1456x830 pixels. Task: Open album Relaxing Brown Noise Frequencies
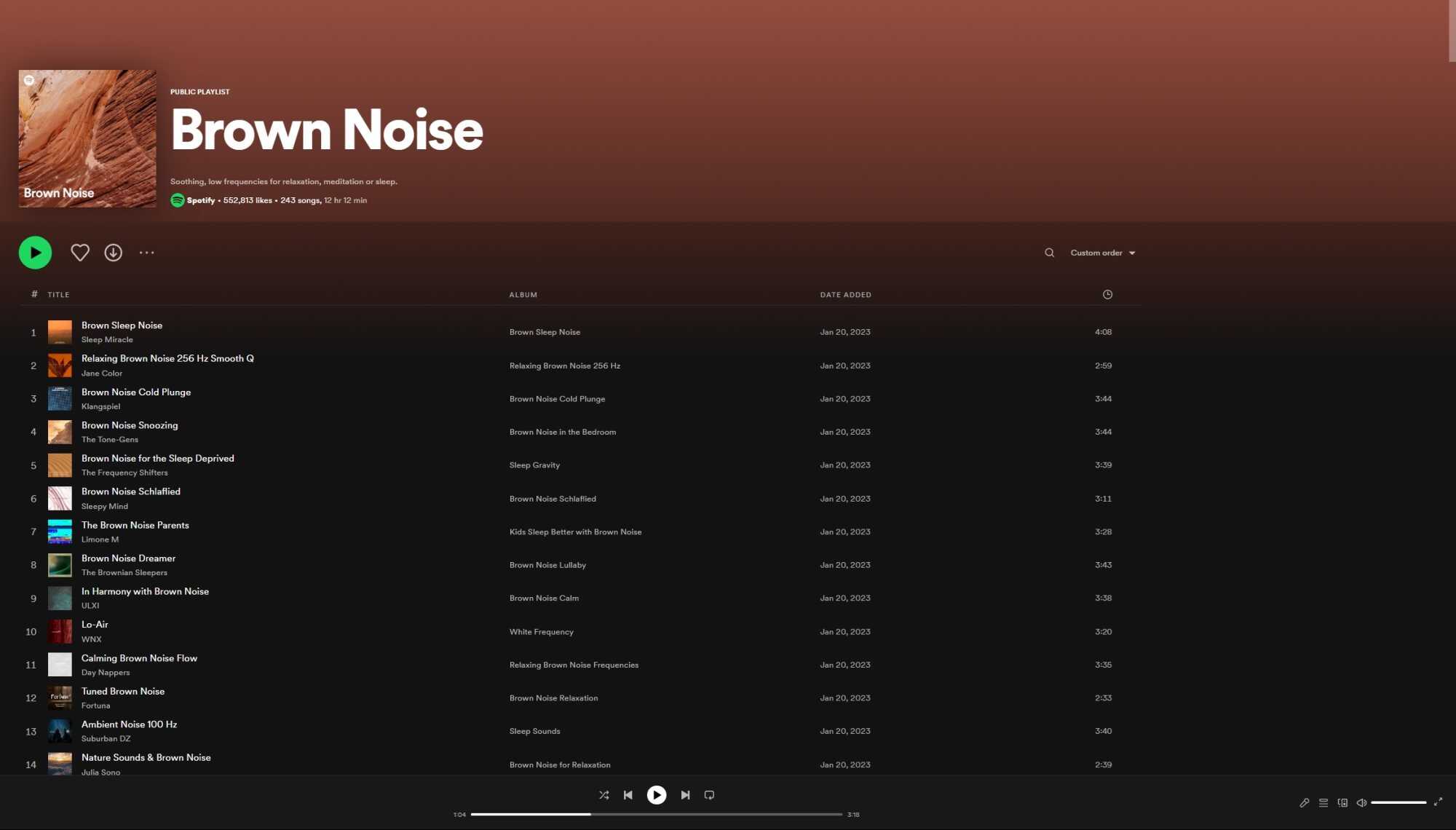(x=574, y=665)
